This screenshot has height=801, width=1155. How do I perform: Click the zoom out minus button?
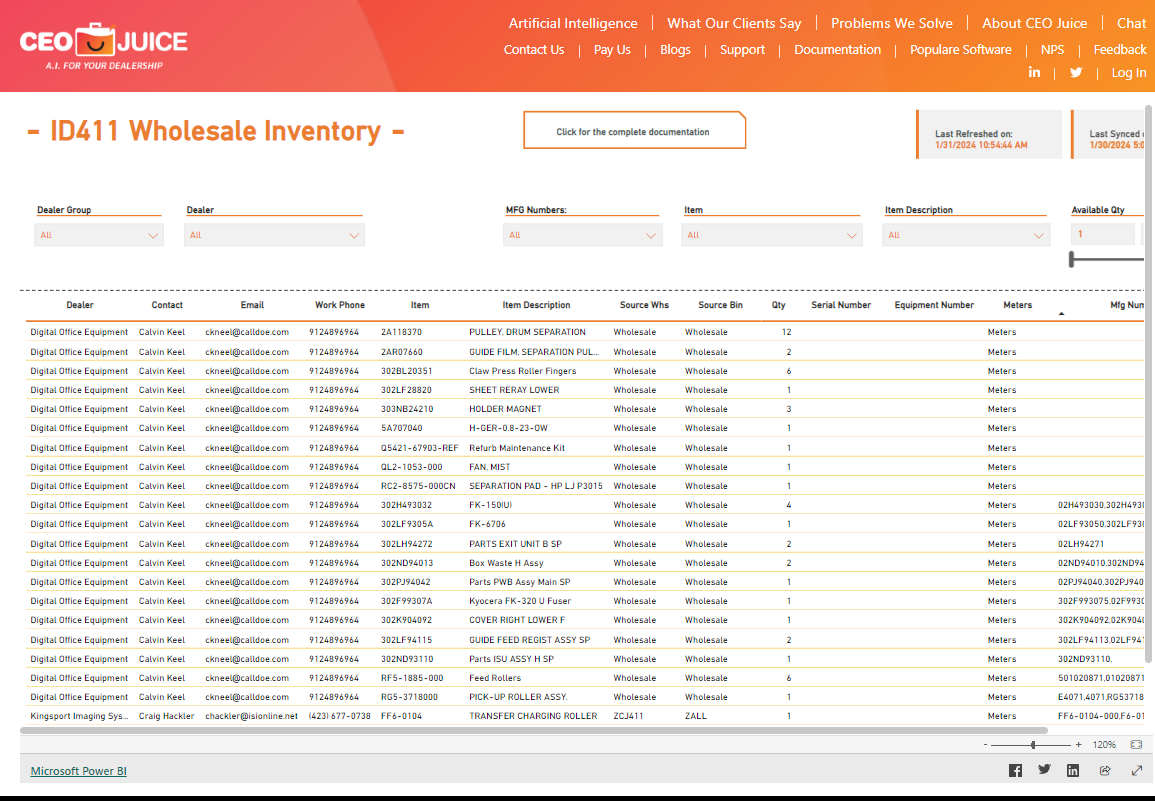[985, 745]
